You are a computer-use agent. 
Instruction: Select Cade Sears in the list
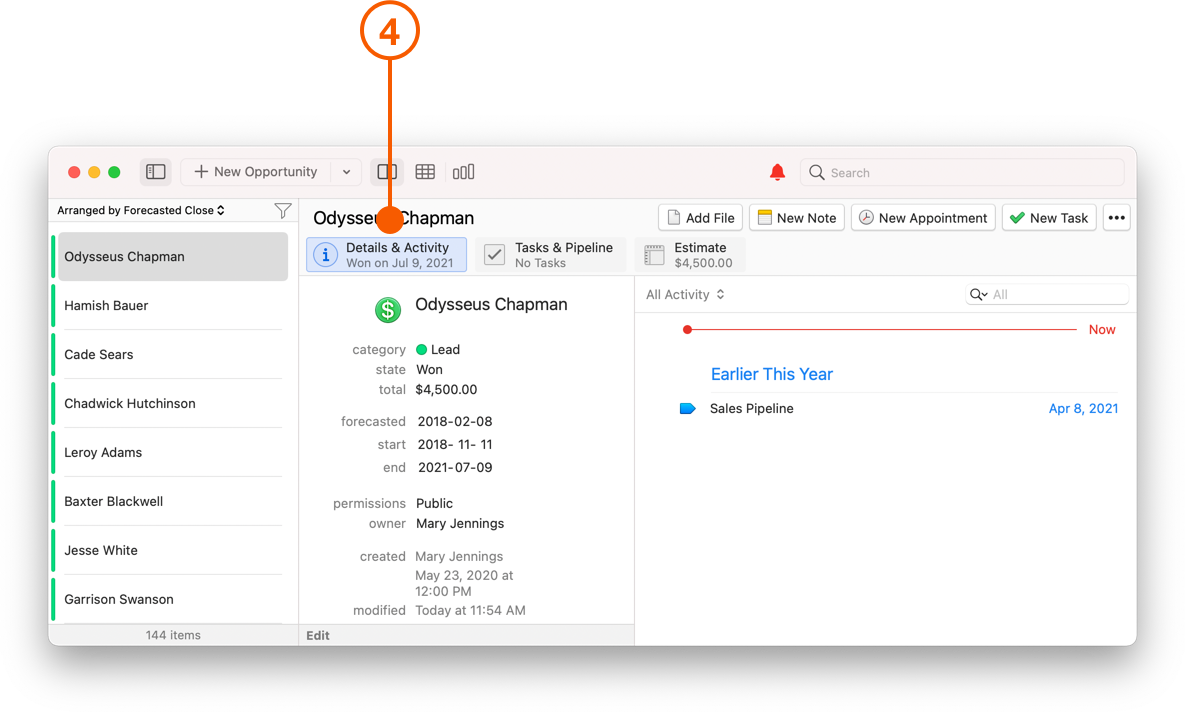pyautogui.click(x=173, y=354)
